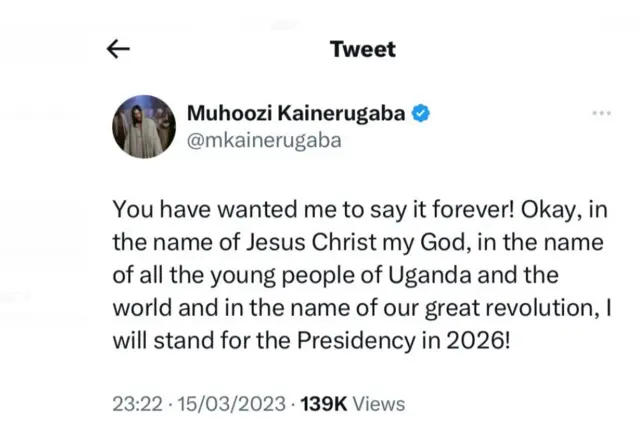Click the blue verified badge
The height and width of the screenshot is (427, 640).
[x=424, y=114]
